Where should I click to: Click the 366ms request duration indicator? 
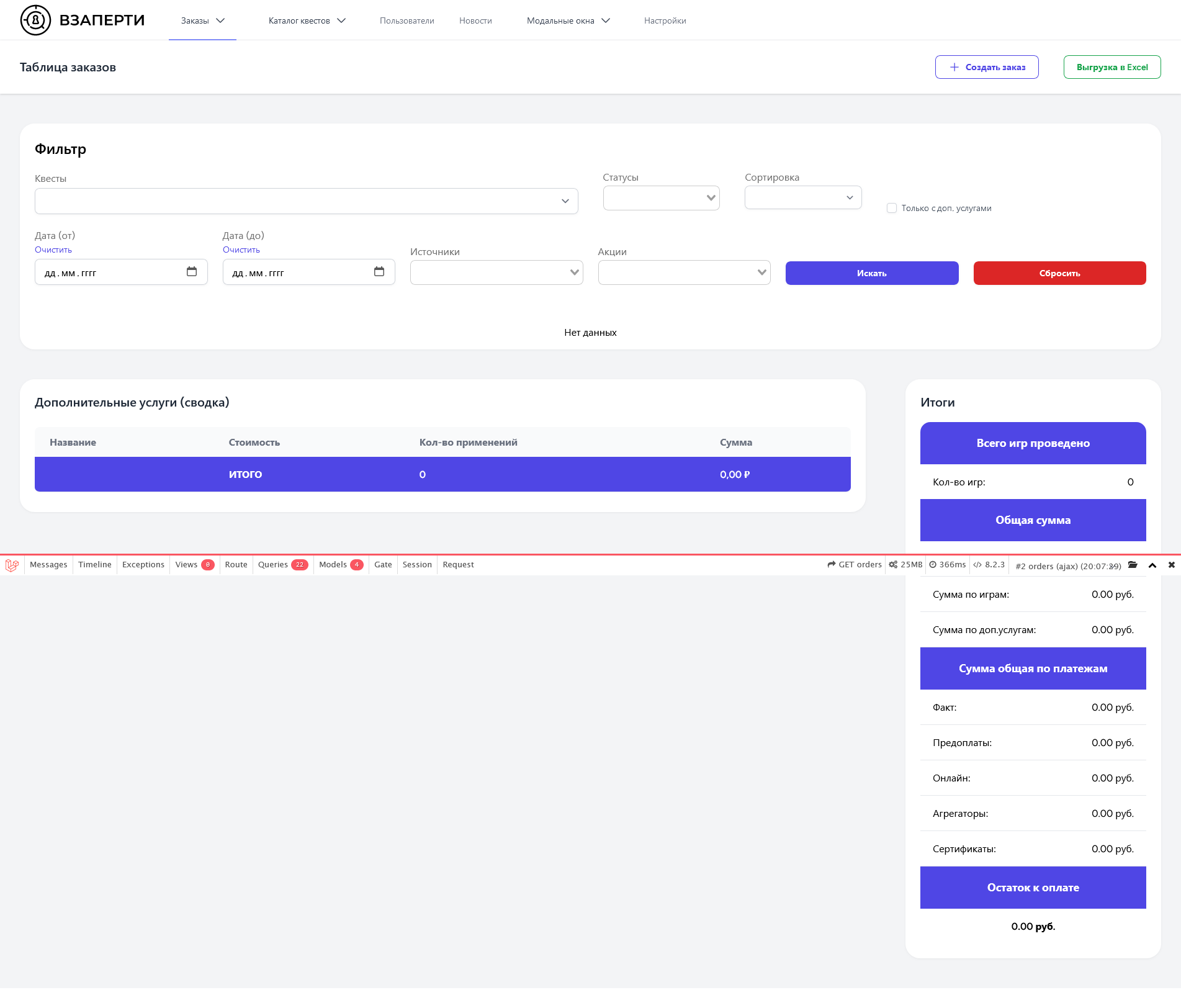948,565
